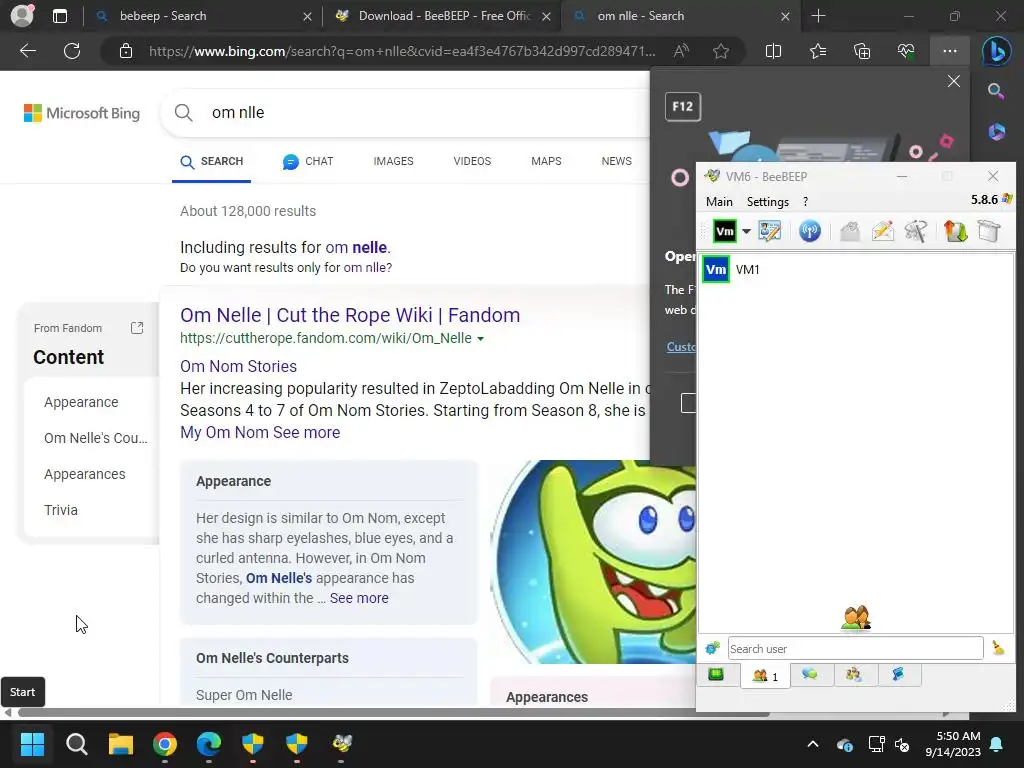This screenshot has height=768, width=1024.
Task: Open the CHAT tab on Bing
Action: [x=308, y=161]
